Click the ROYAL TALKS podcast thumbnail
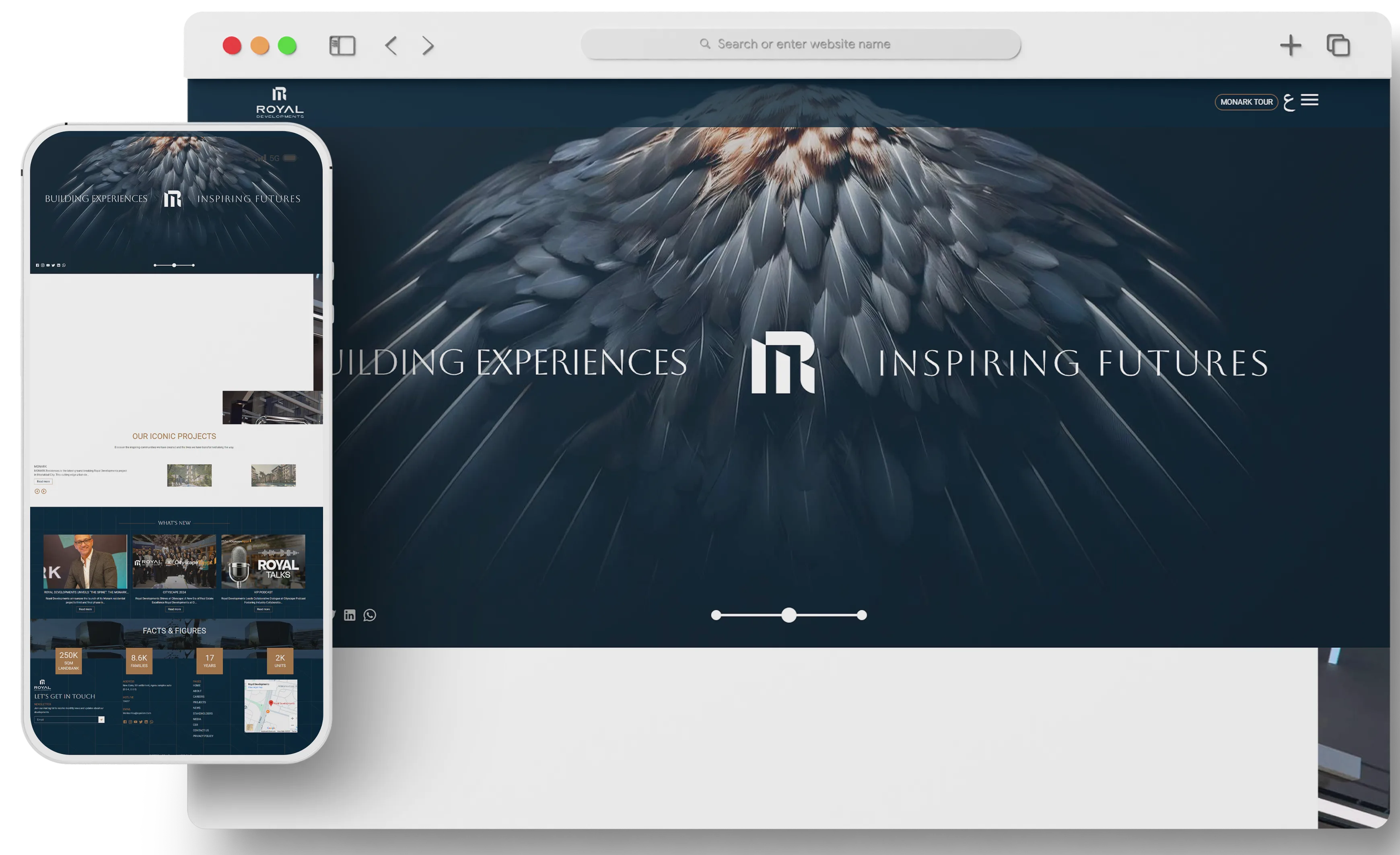1400x855 pixels. point(263,561)
